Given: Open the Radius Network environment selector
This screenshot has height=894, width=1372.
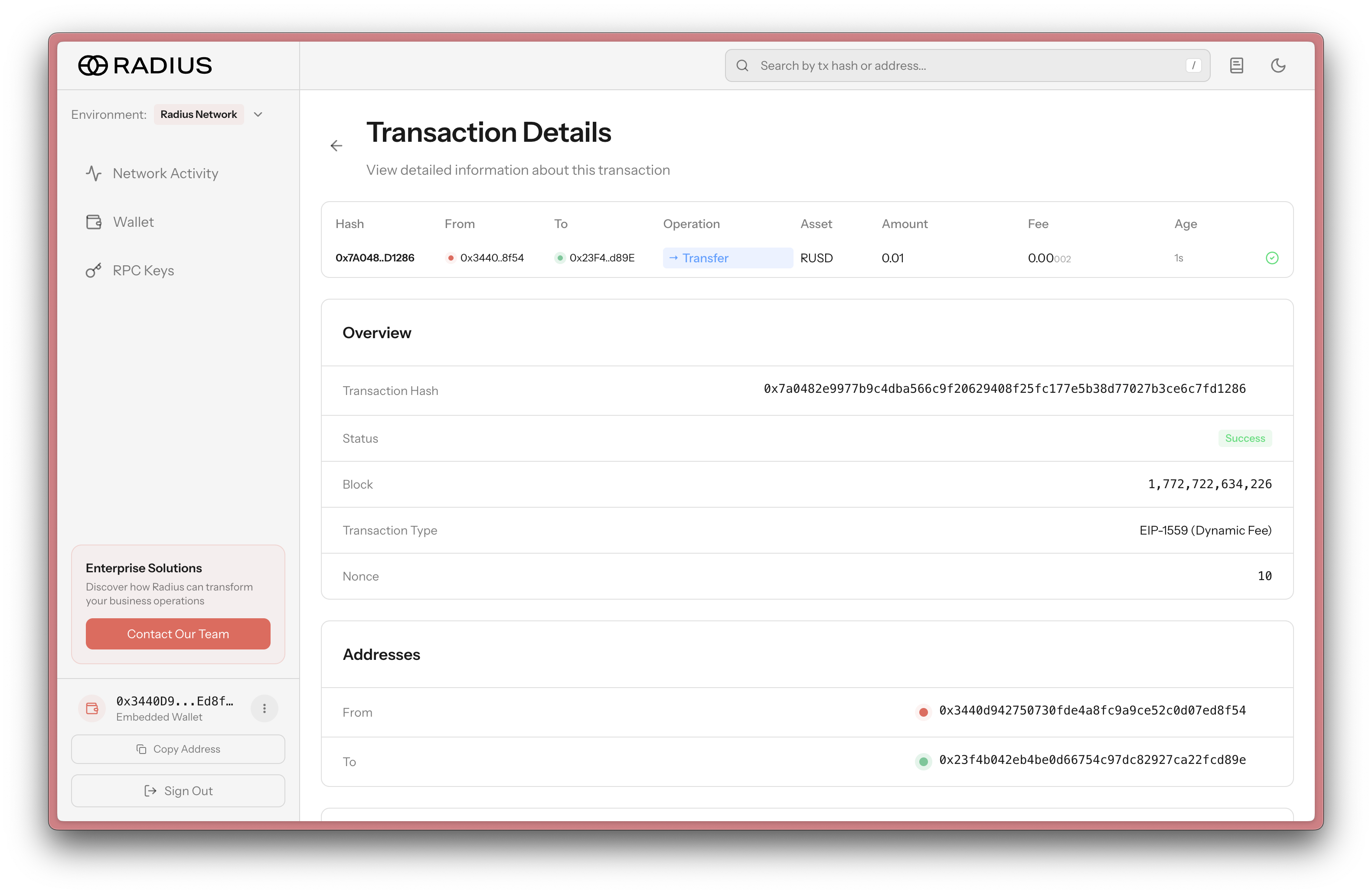Looking at the screenshot, I should pos(198,115).
